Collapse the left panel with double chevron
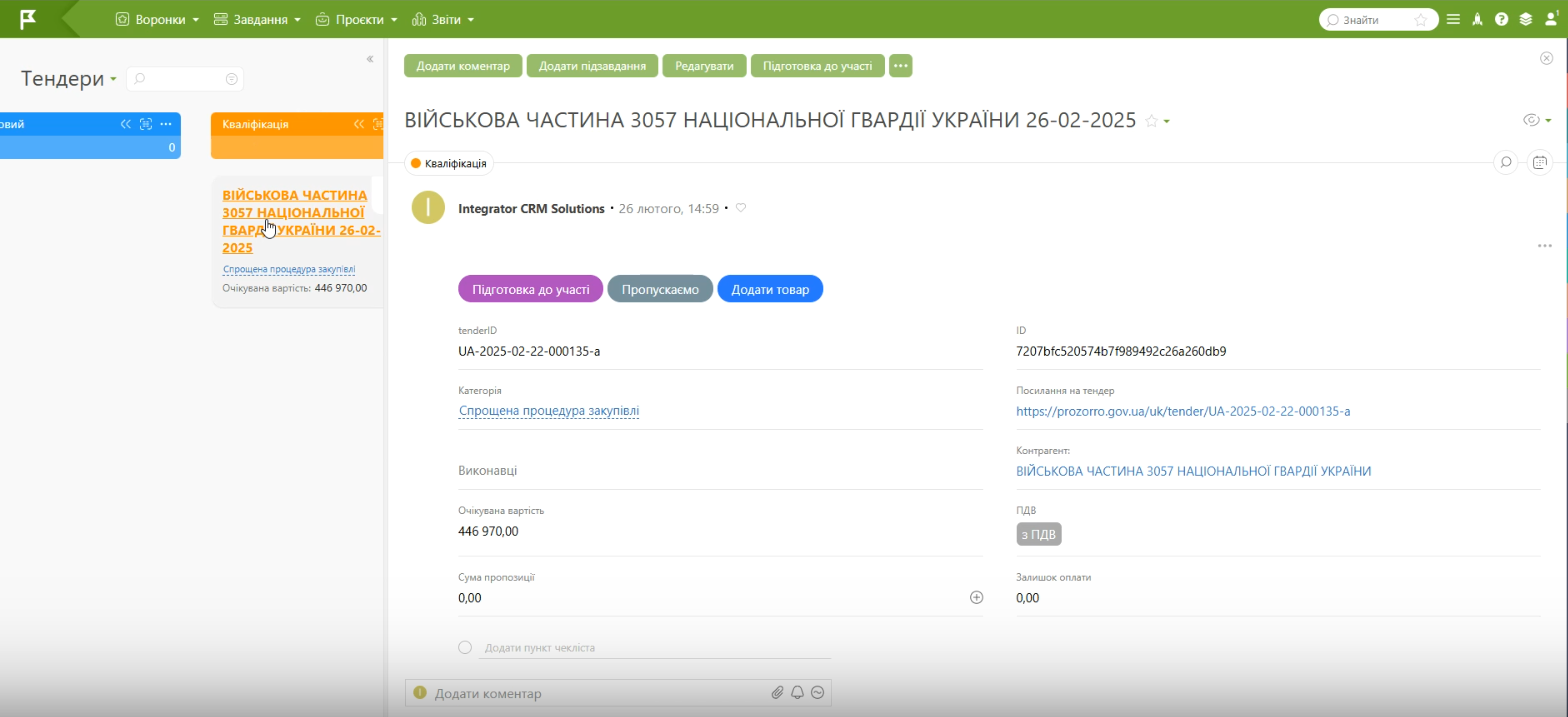Image resolution: width=1568 pixels, height=717 pixels. click(x=370, y=59)
